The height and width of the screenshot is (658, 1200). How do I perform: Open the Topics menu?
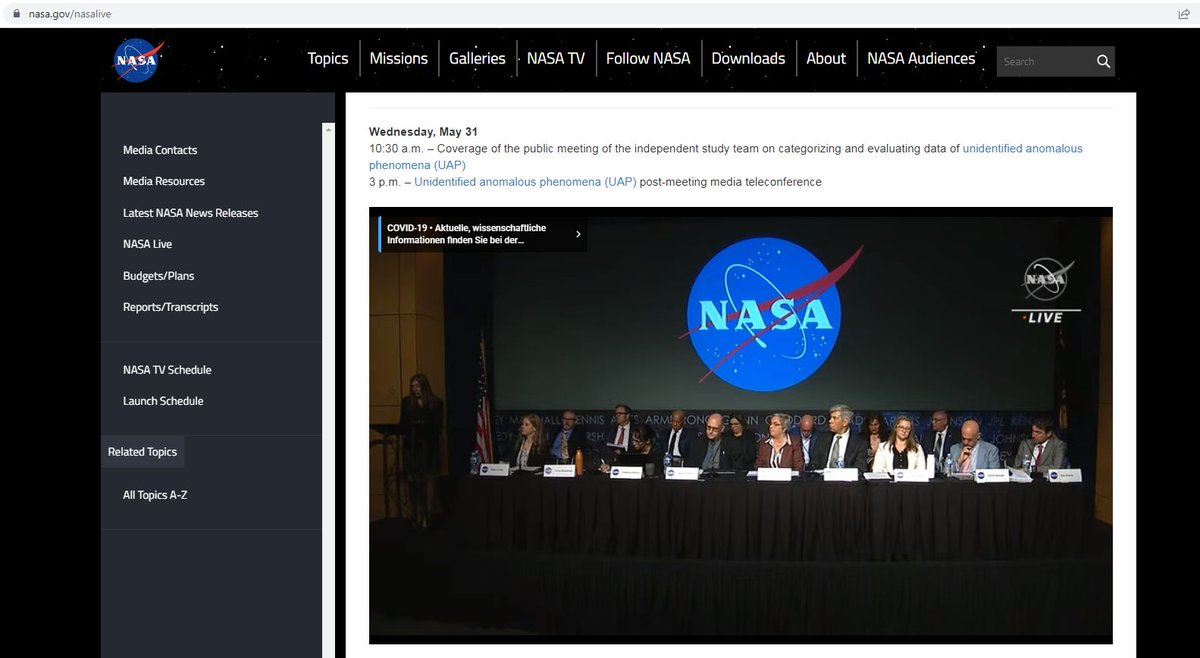[x=328, y=59]
